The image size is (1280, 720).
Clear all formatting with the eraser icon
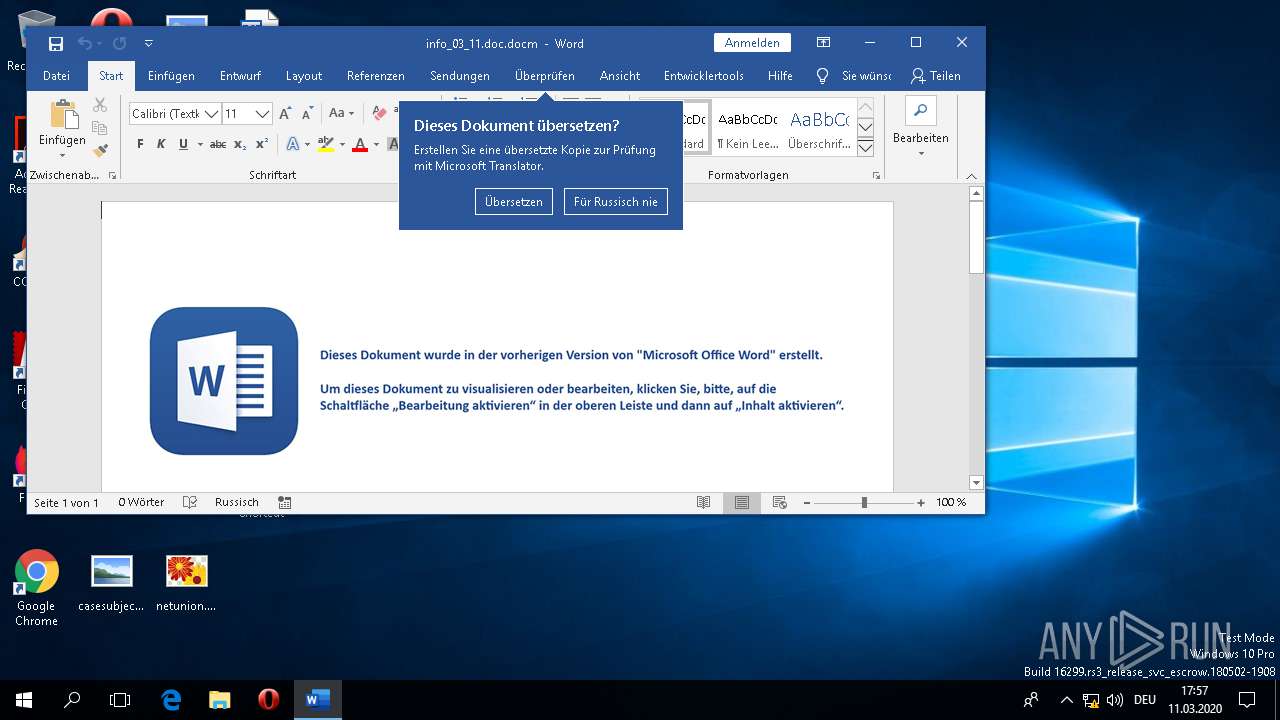click(379, 114)
